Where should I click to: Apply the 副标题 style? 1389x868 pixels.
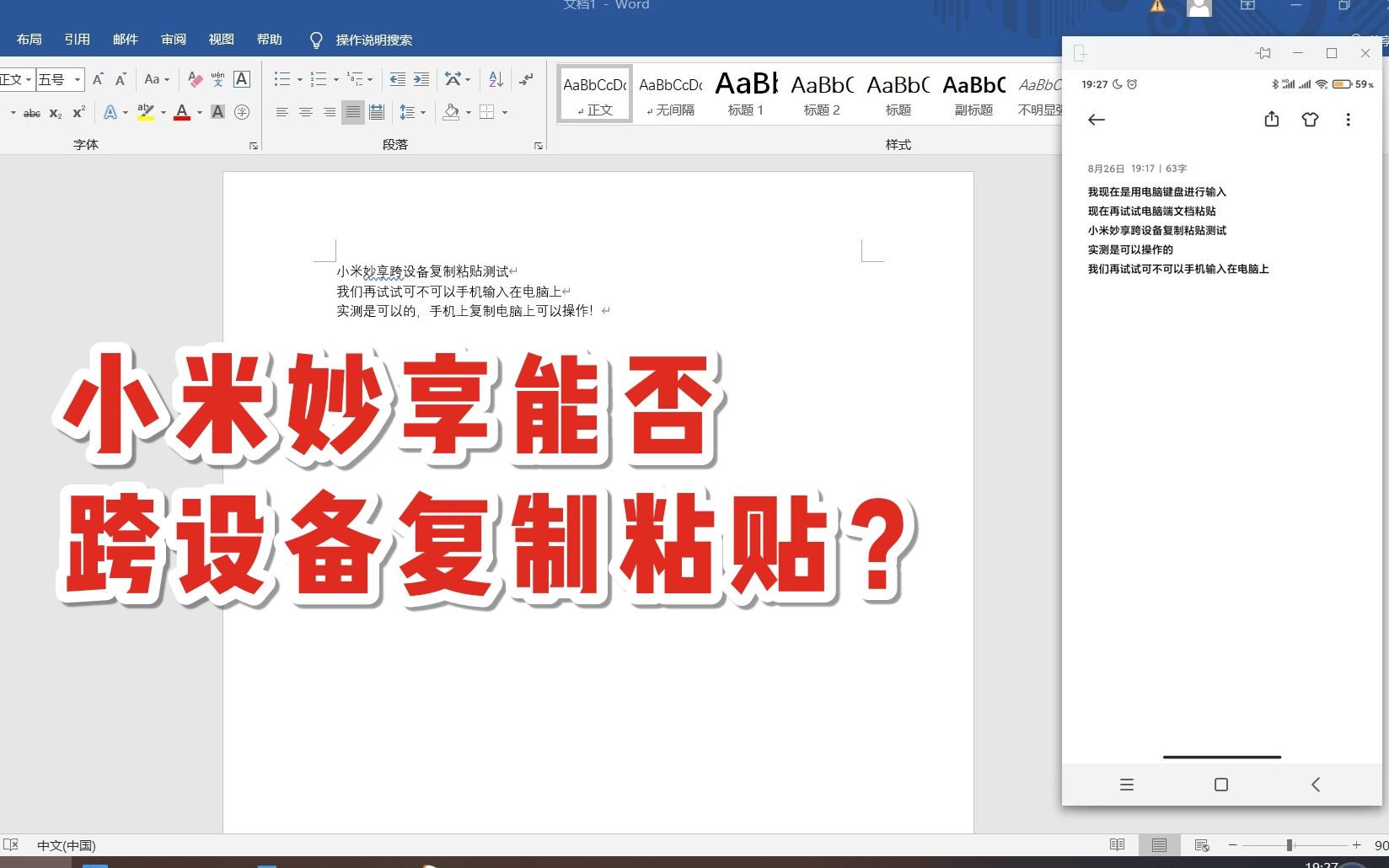(x=973, y=94)
